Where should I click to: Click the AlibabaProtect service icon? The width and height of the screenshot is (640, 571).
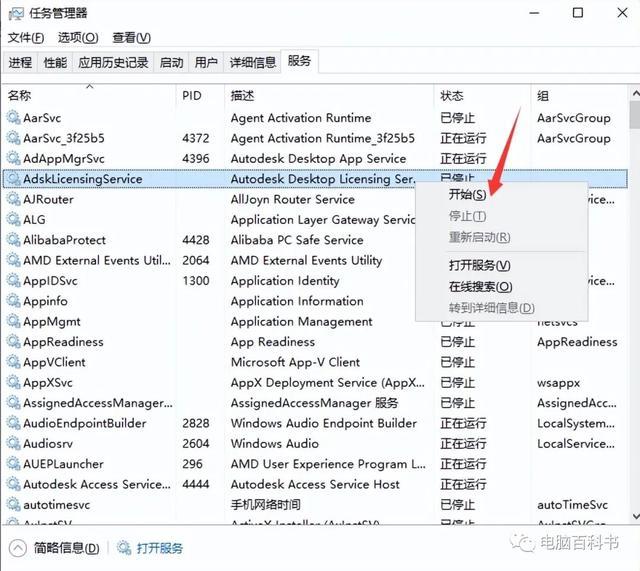(x=13, y=240)
